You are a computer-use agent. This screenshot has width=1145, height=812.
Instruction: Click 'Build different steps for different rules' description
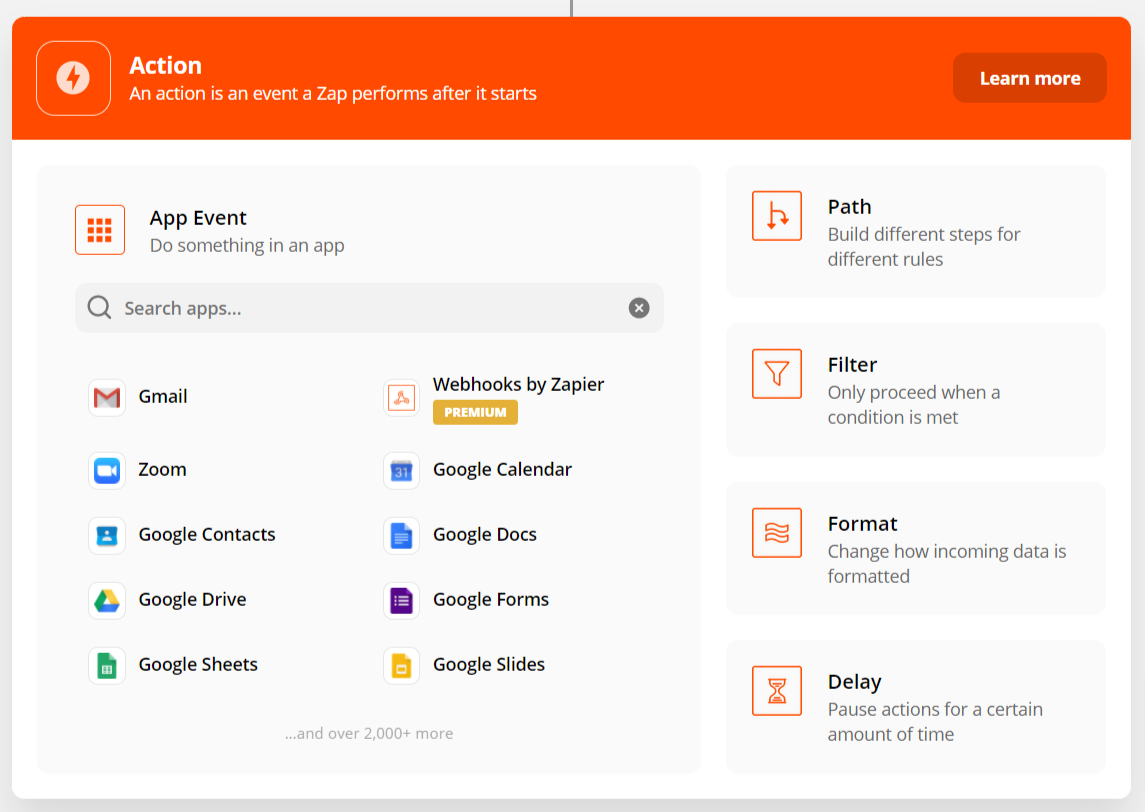click(x=924, y=247)
